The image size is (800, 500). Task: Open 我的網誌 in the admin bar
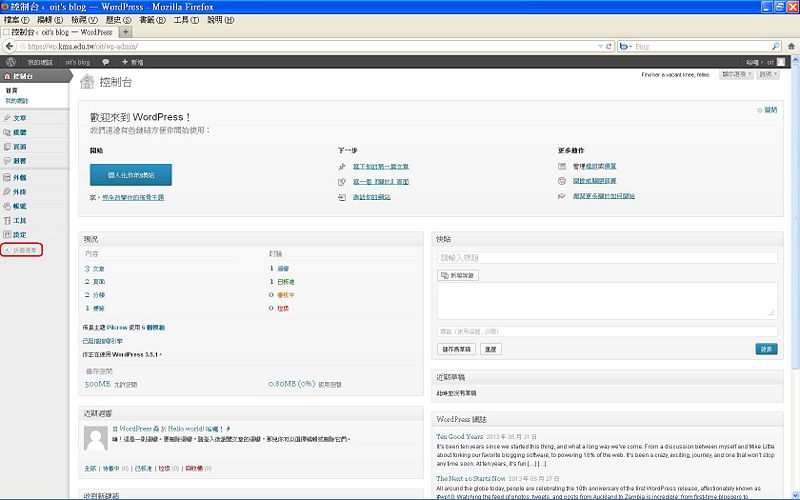pyautogui.click(x=40, y=62)
